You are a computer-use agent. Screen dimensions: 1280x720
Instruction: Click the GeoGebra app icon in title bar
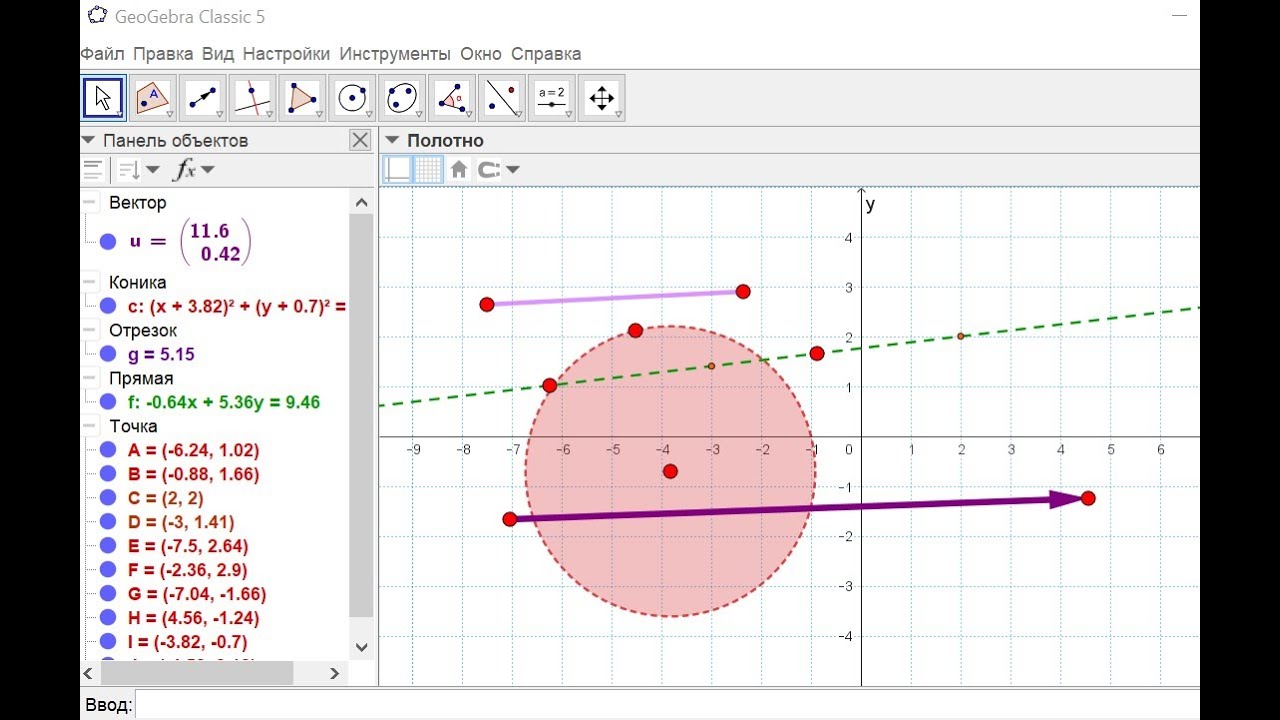pyautogui.click(x=97, y=16)
